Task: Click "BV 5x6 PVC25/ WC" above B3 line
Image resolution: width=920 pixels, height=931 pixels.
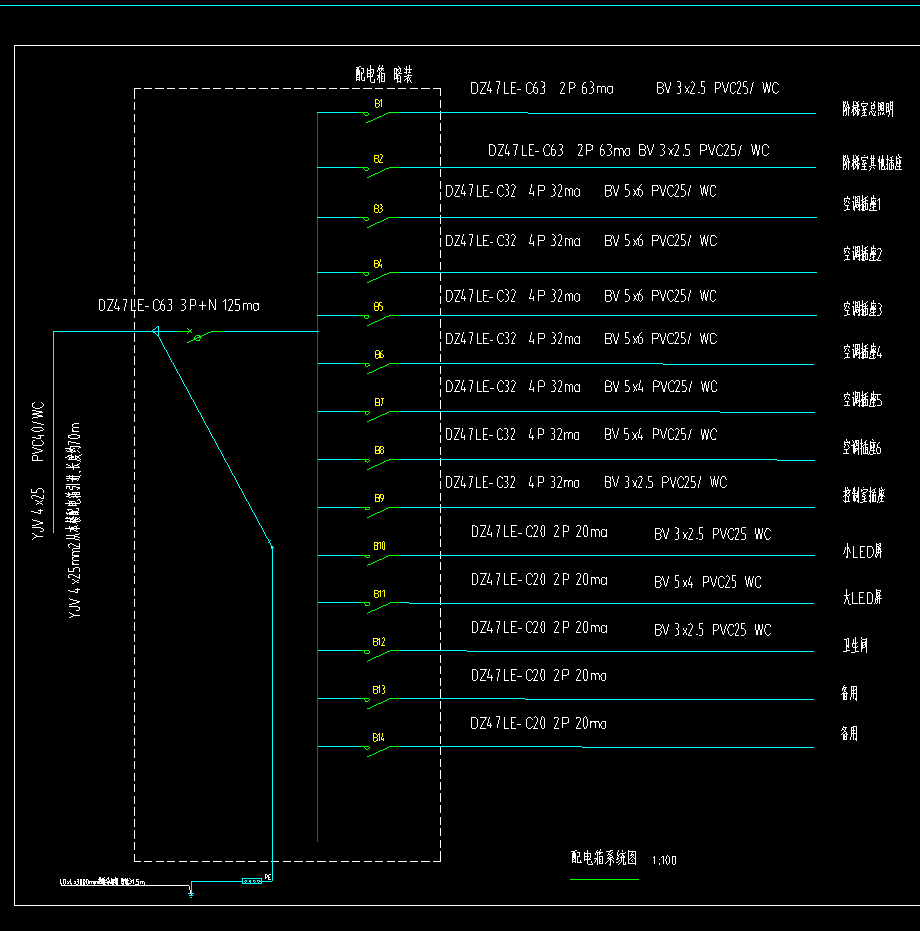Action: coord(660,191)
